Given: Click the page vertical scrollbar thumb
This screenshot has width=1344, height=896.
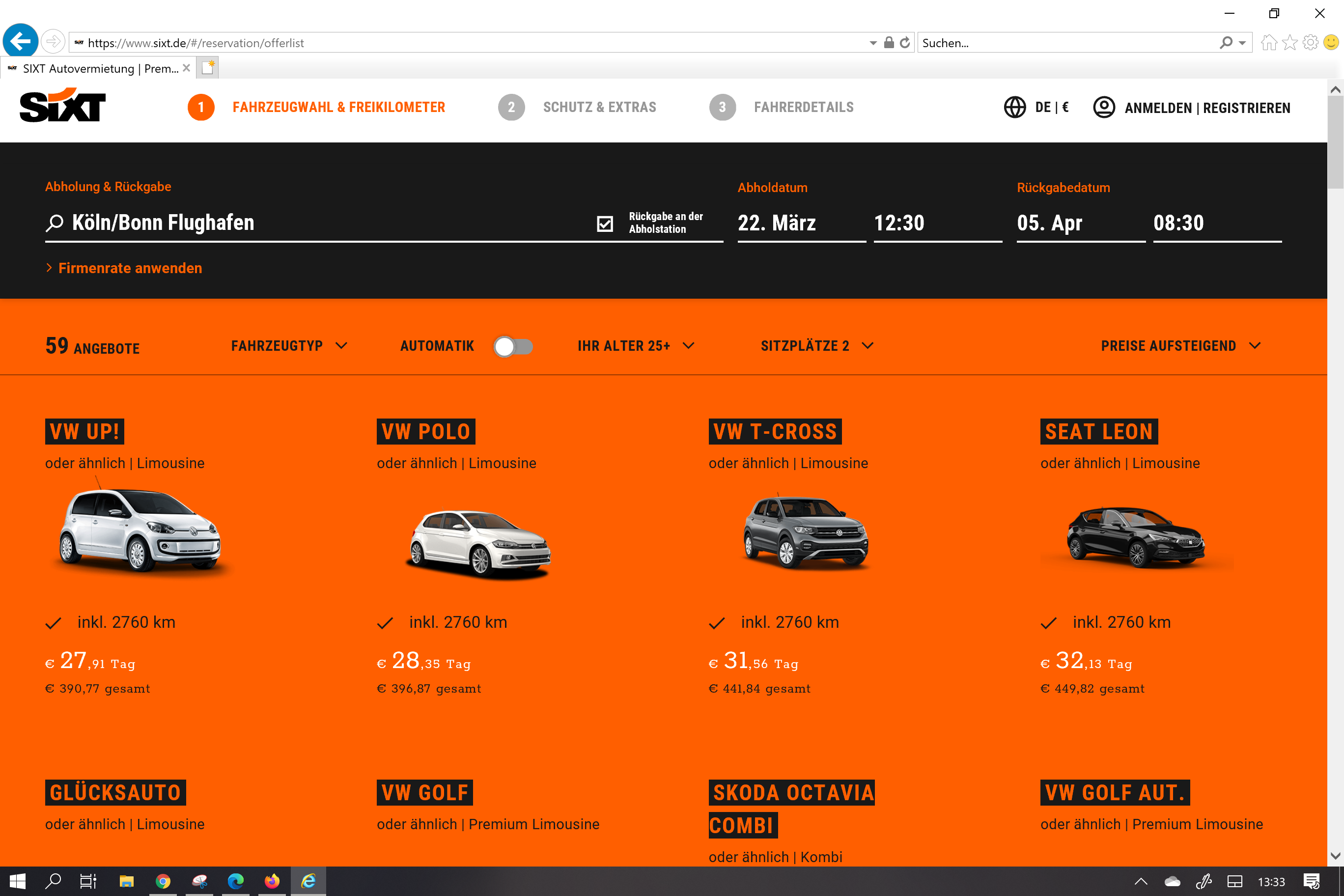Looking at the screenshot, I should (x=1336, y=141).
